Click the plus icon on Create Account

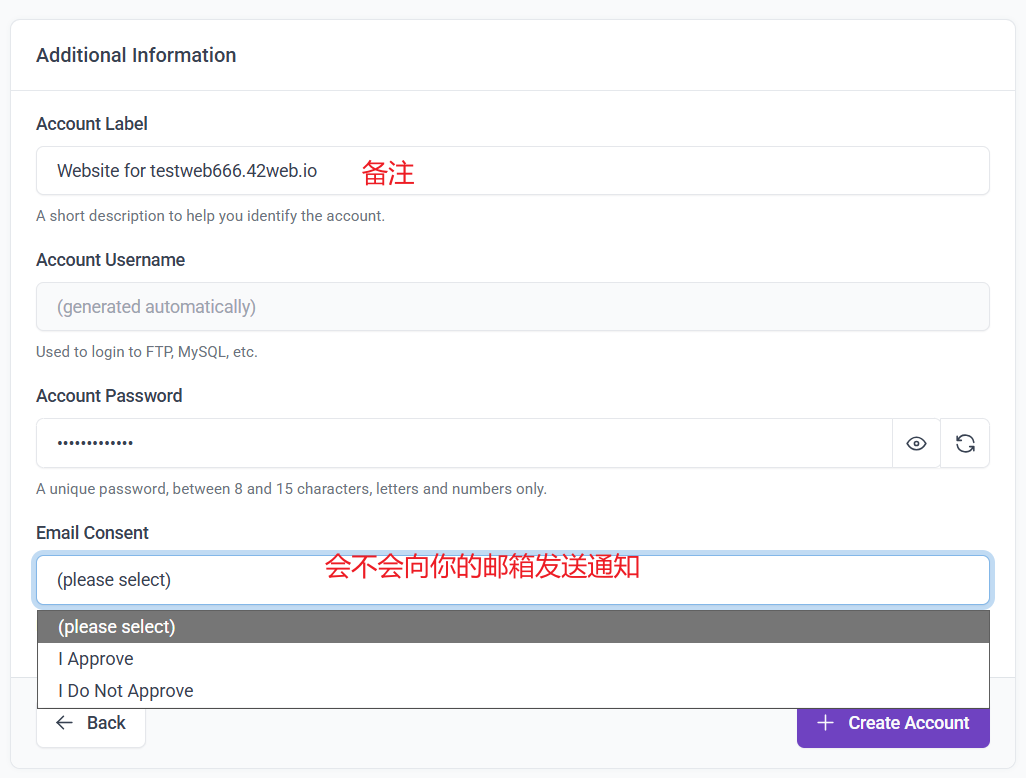pyautogui.click(x=825, y=723)
